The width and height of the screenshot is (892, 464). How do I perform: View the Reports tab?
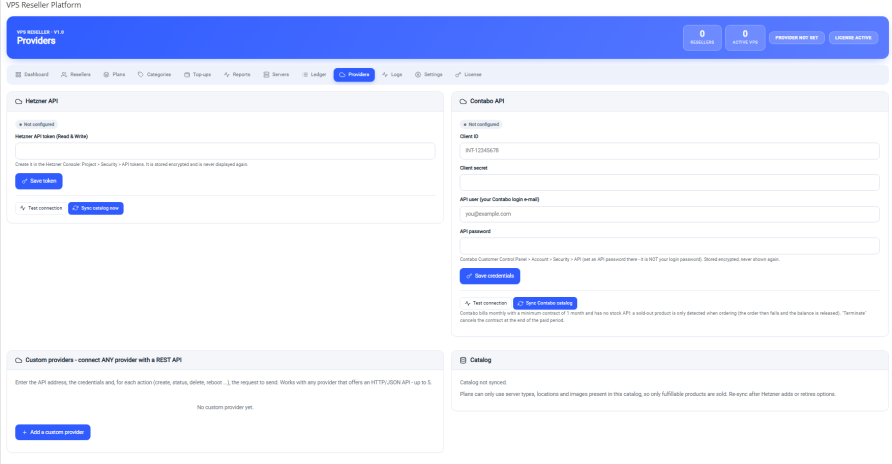[237, 74]
